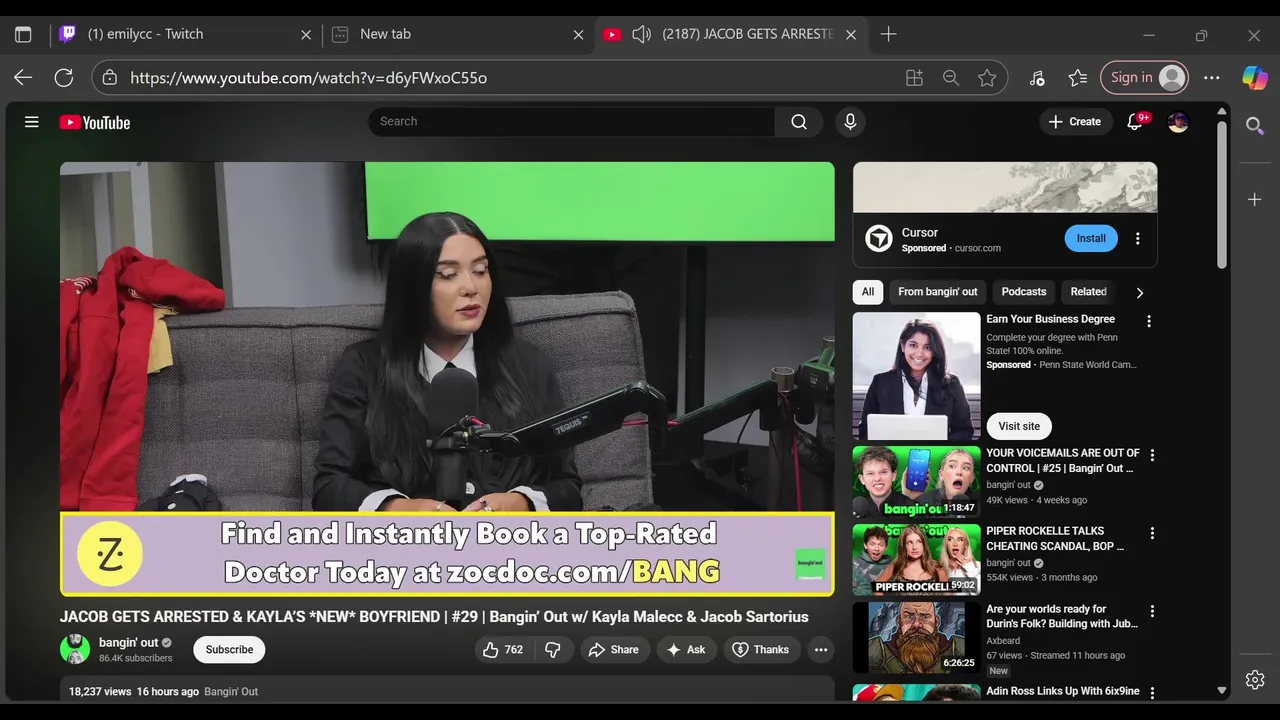Open PIPER ROCKELLE TALKS thumbnail
Screen dimensions: 1280x720
[x=916, y=559]
